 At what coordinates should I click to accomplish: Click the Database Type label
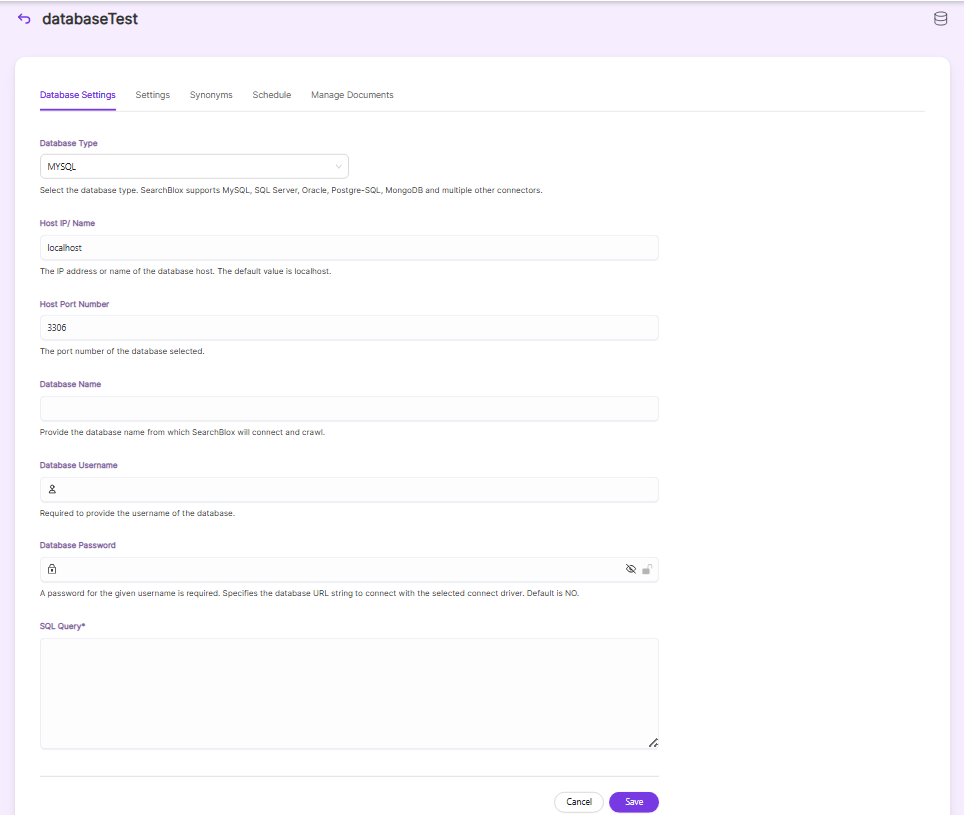[68, 143]
